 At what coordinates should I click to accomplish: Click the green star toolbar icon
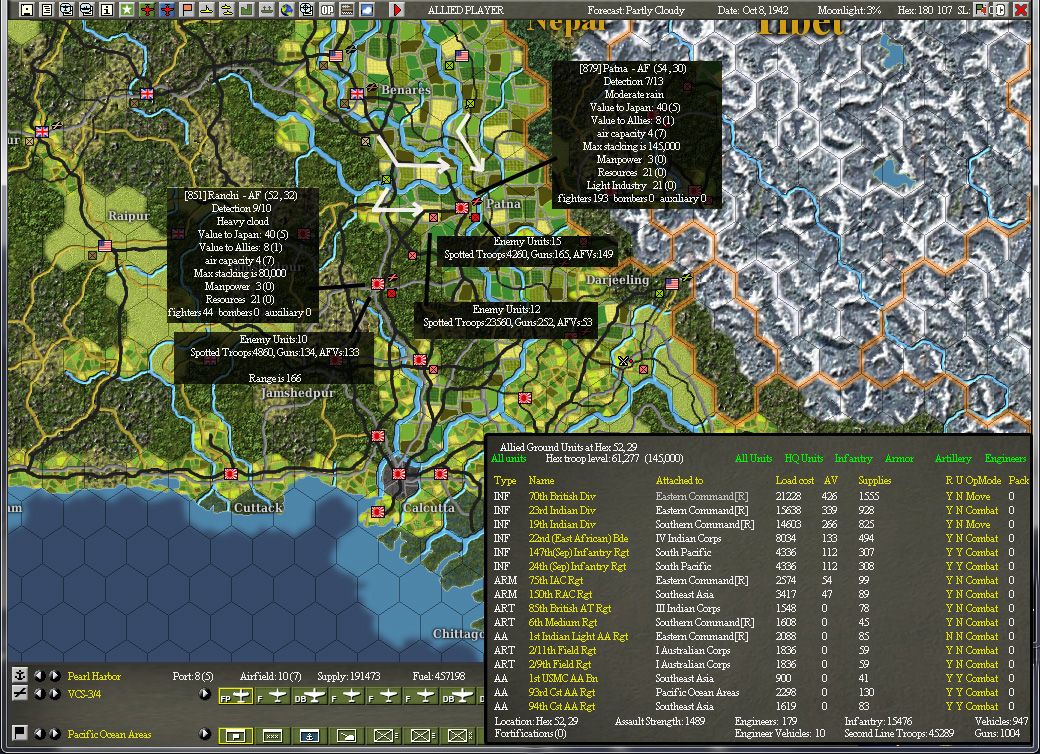click(127, 10)
